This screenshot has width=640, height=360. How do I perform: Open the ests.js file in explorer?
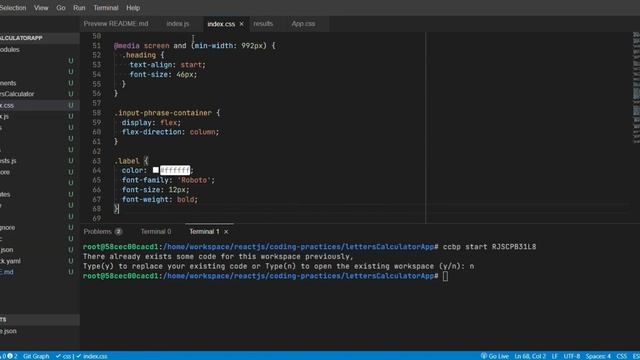click(8, 161)
